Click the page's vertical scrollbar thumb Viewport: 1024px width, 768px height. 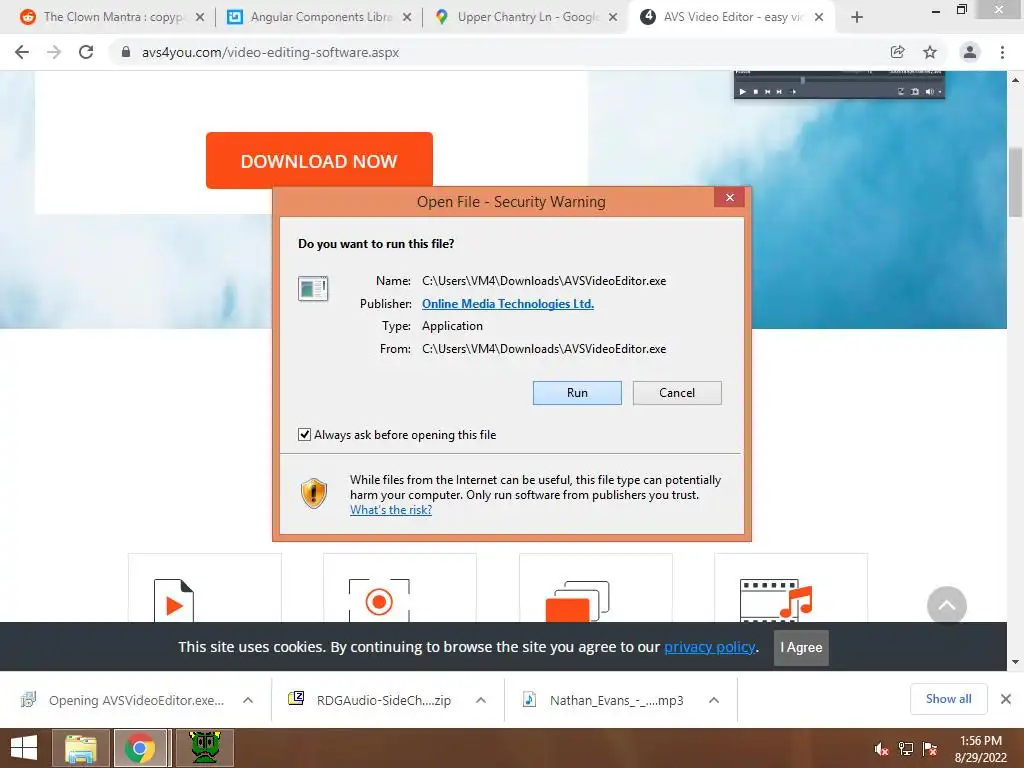1015,182
